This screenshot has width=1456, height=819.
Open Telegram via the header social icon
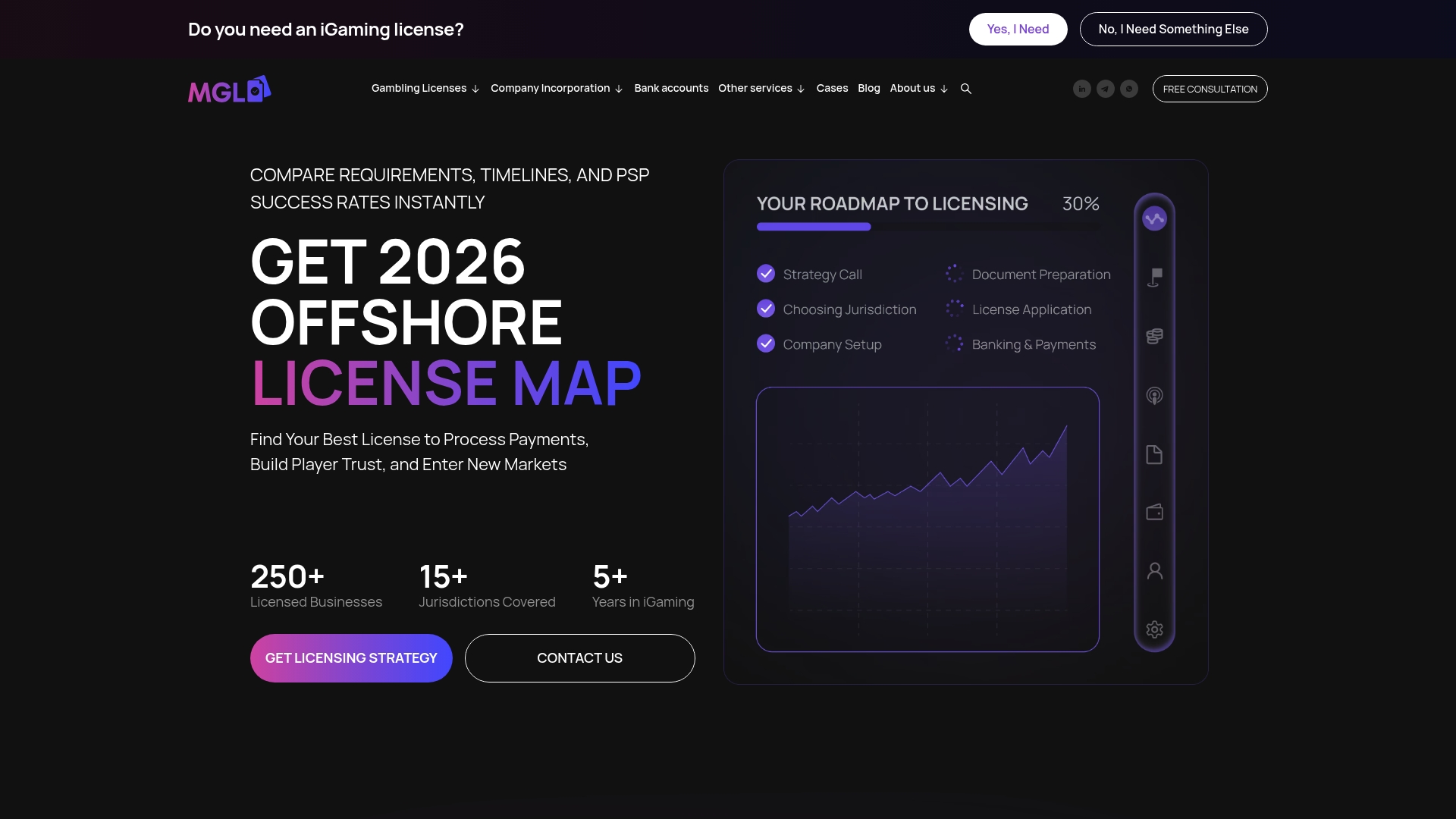tap(1106, 89)
